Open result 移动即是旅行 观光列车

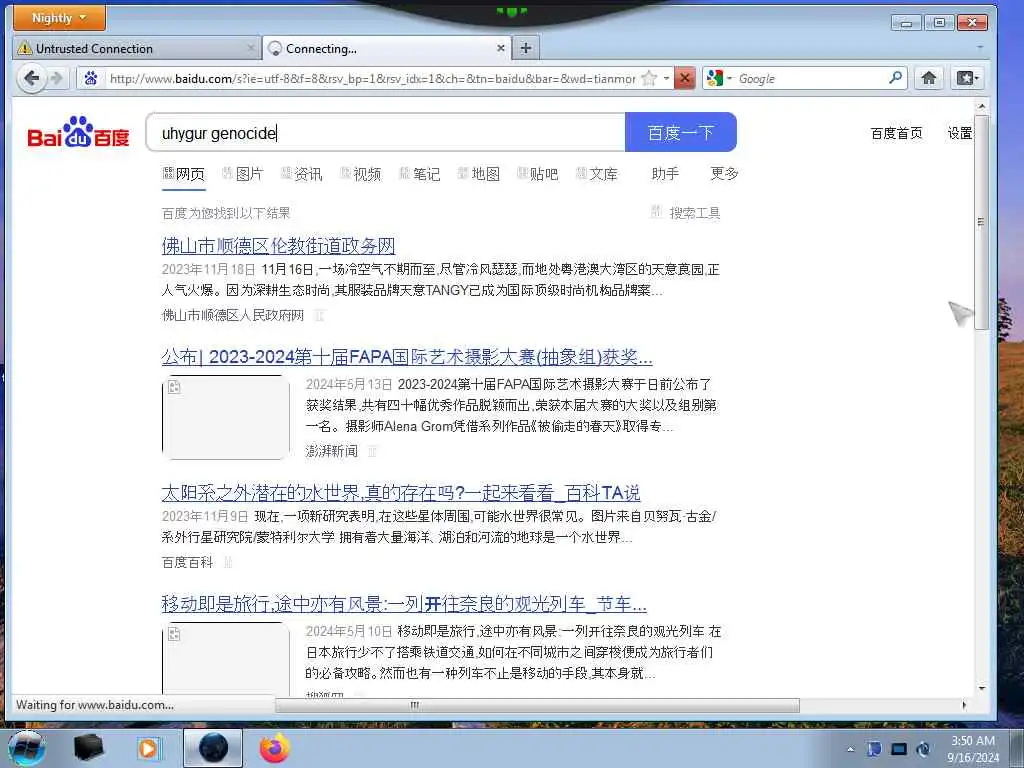coord(404,603)
